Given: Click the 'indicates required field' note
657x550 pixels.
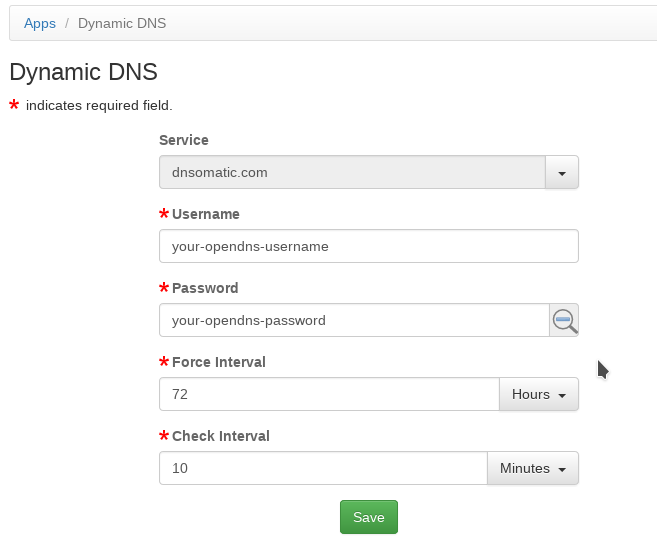Looking at the screenshot, I should (x=99, y=106).
